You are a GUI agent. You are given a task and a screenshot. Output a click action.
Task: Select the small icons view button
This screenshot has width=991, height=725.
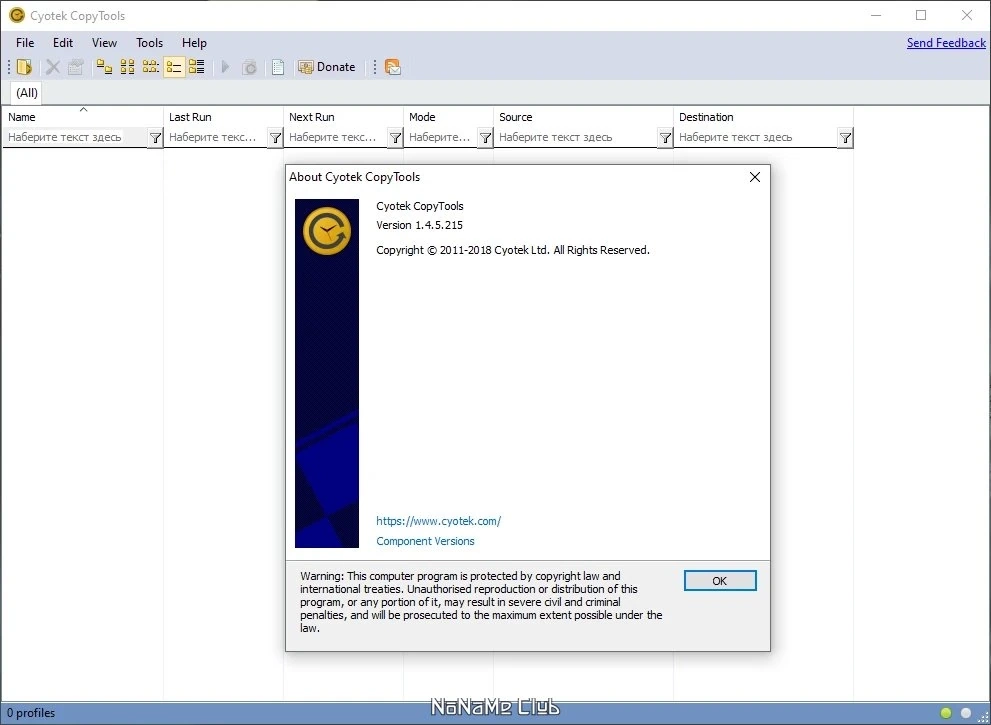128,67
